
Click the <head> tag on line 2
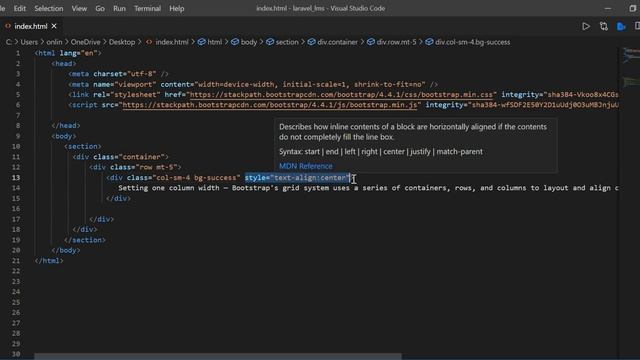pos(64,64)
